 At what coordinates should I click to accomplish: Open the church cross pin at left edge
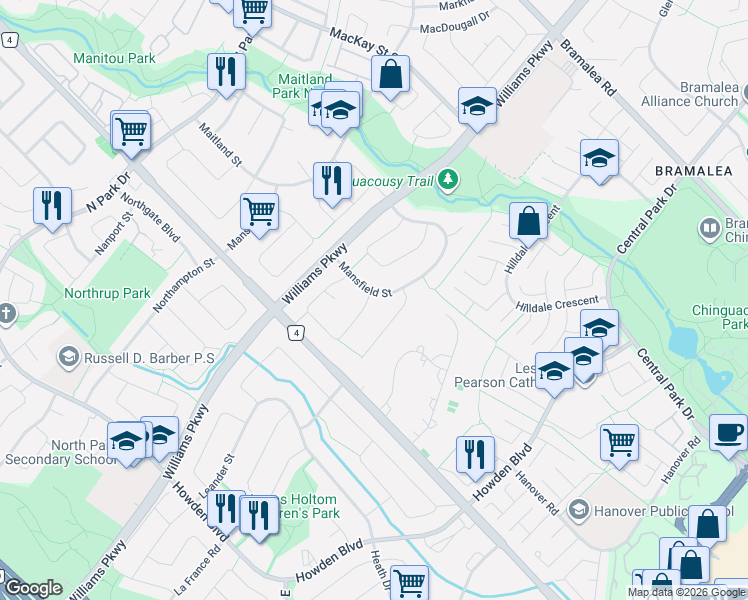[x=7, y=314]
